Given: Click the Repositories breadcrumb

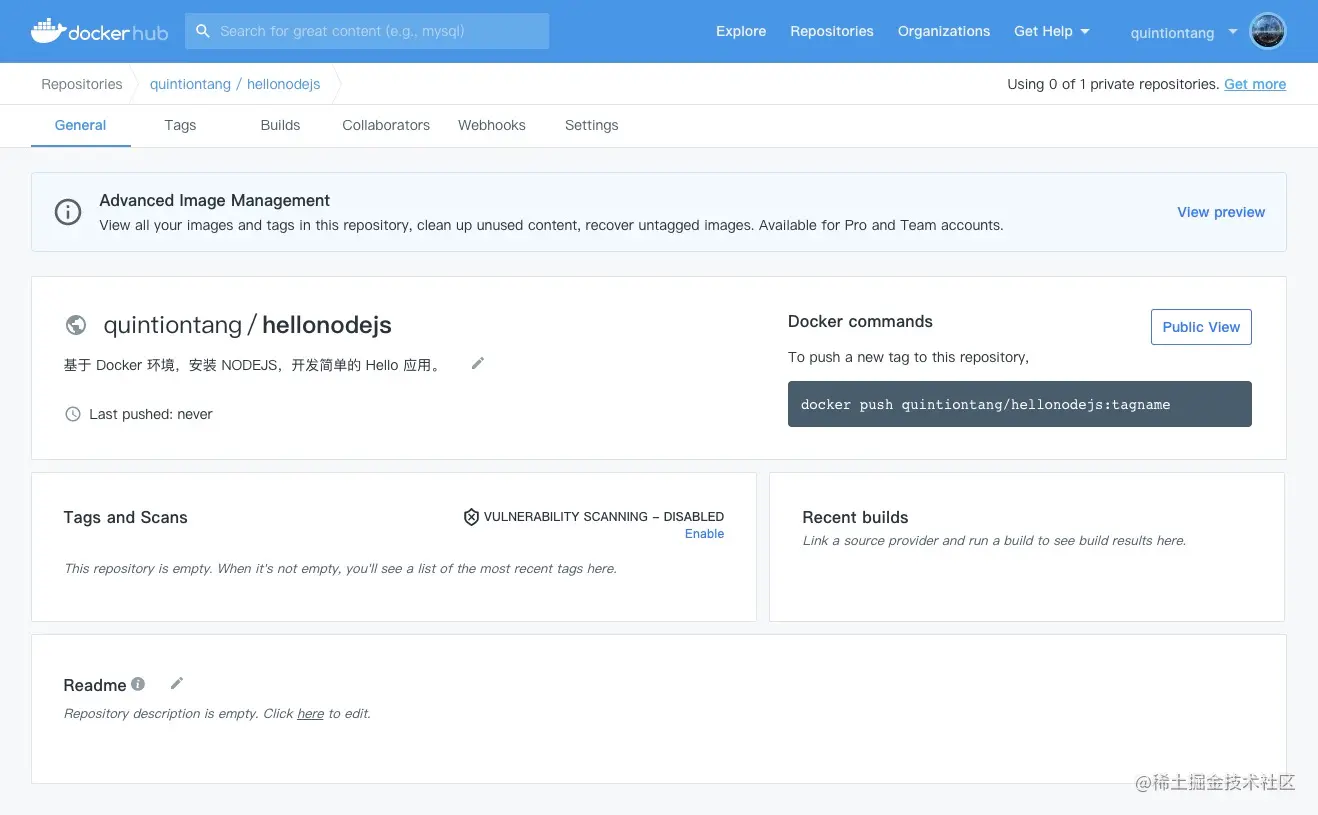Looking at the screenshot, I should pyautogui.click(x=82, y=84).
